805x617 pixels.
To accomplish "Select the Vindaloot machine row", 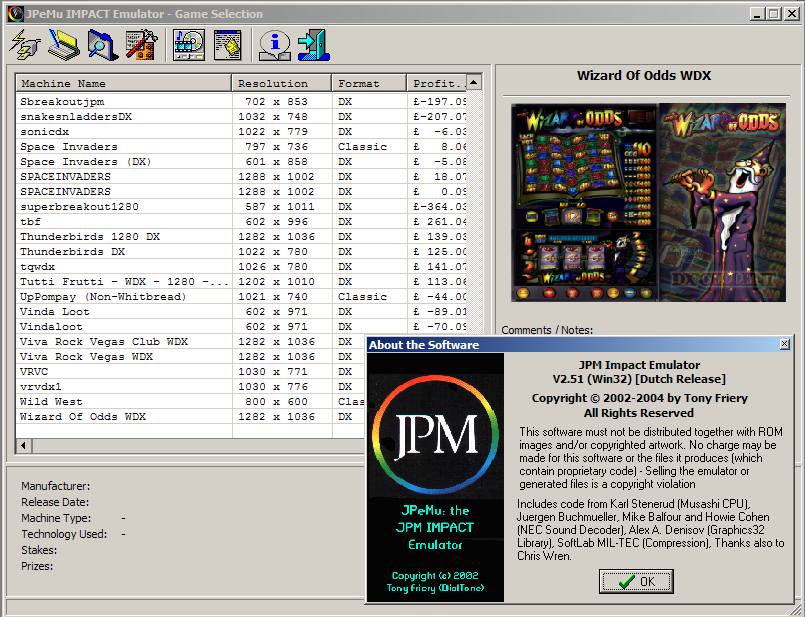I will pos(241,326).
